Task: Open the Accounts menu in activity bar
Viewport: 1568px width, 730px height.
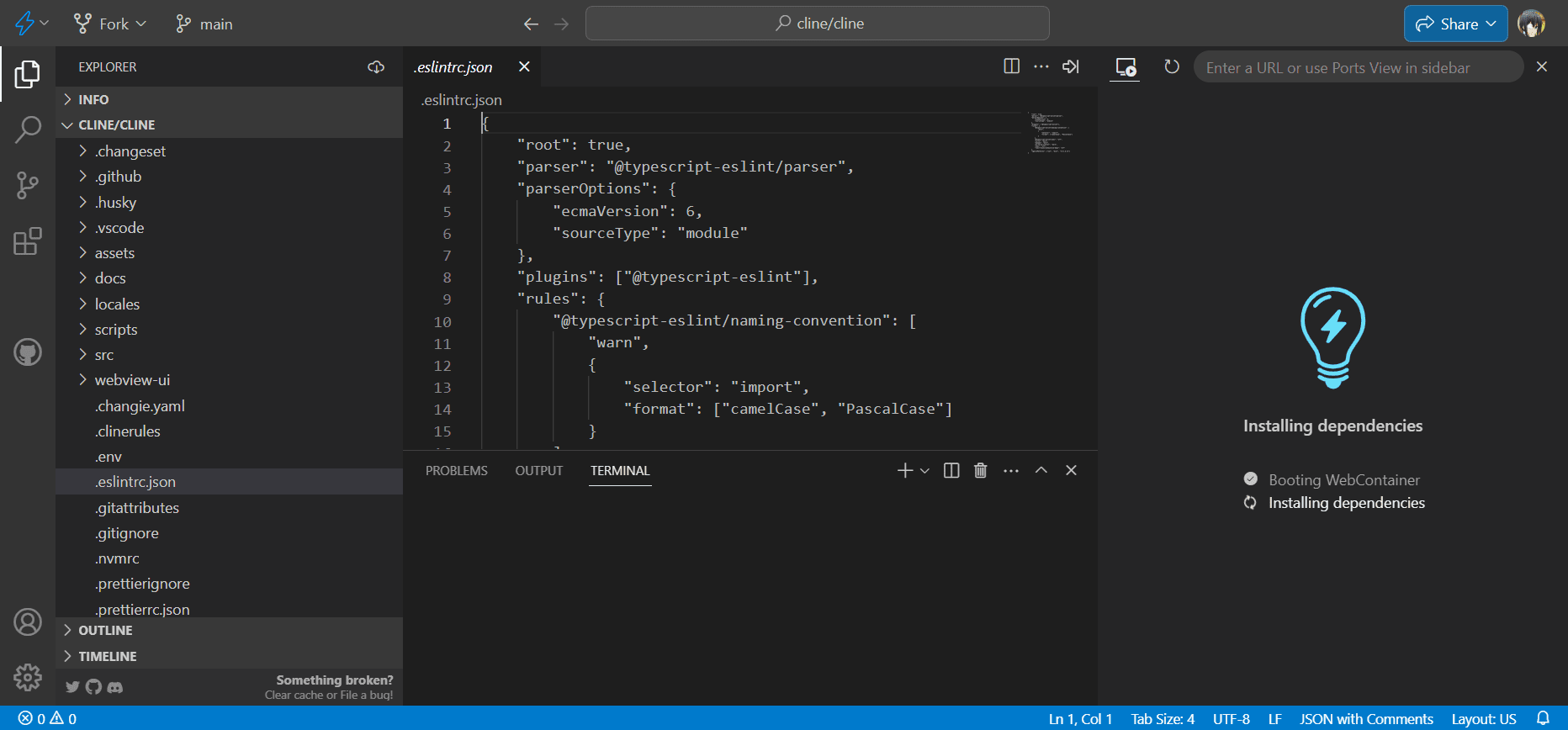Action: (28, 622)
